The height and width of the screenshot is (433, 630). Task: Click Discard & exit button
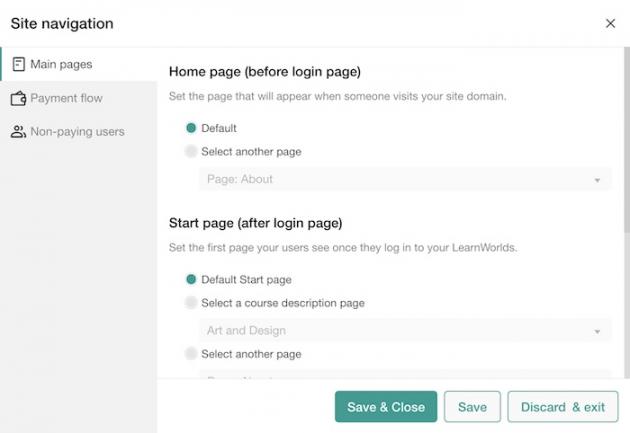563,407
